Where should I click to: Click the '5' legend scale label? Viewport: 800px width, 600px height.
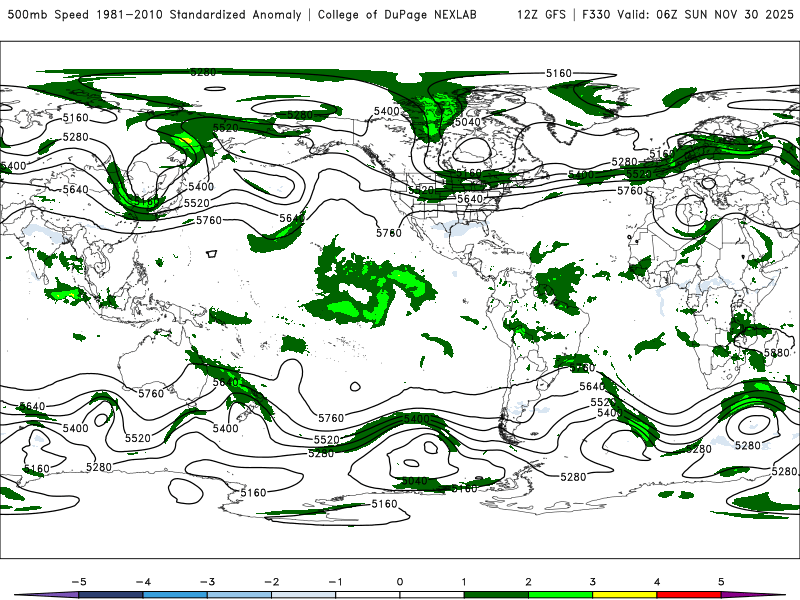click(721, 582)
